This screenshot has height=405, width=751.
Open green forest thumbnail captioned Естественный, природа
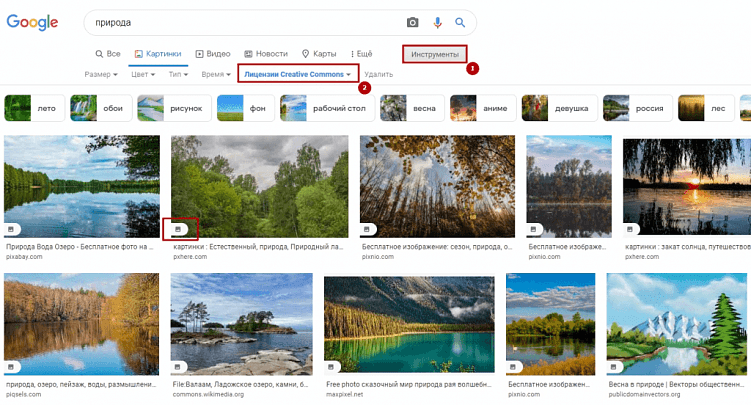260,186
